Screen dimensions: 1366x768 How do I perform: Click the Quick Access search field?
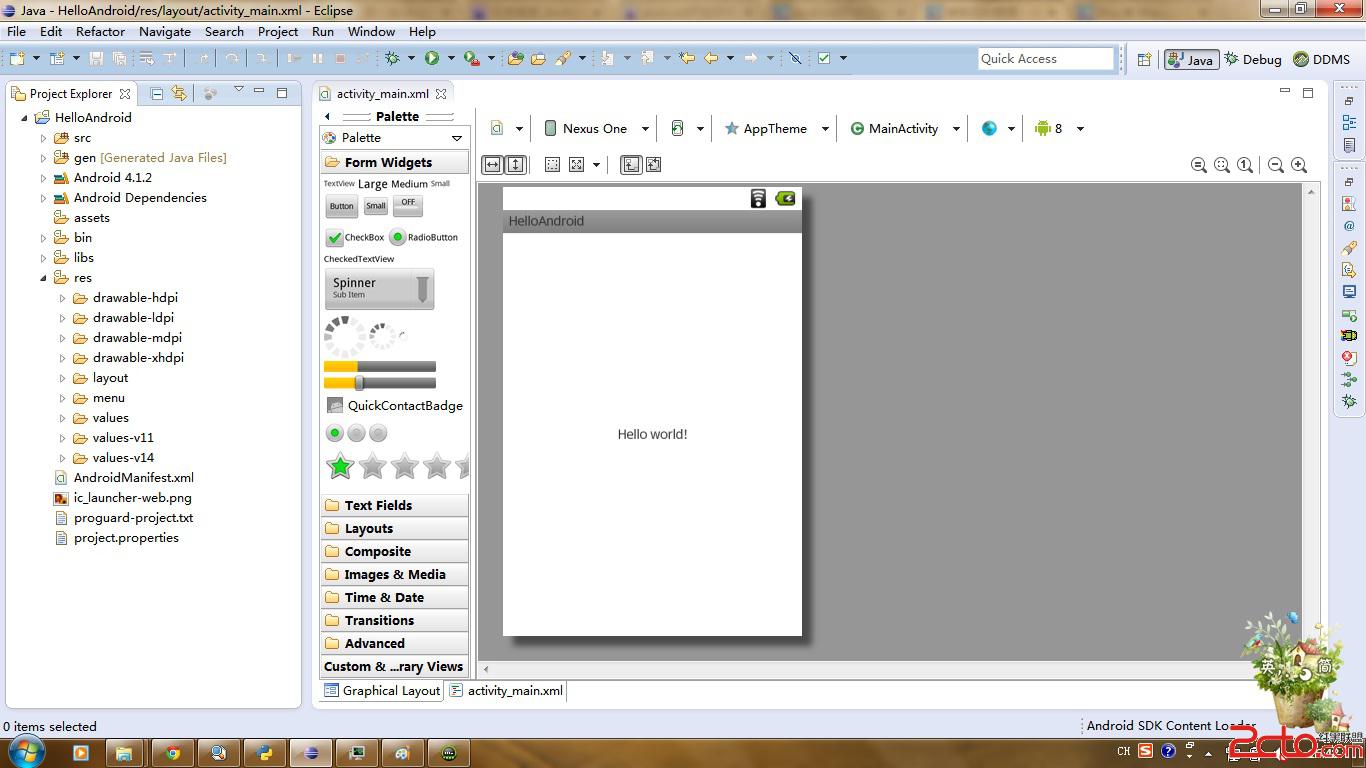point(1045,59)
